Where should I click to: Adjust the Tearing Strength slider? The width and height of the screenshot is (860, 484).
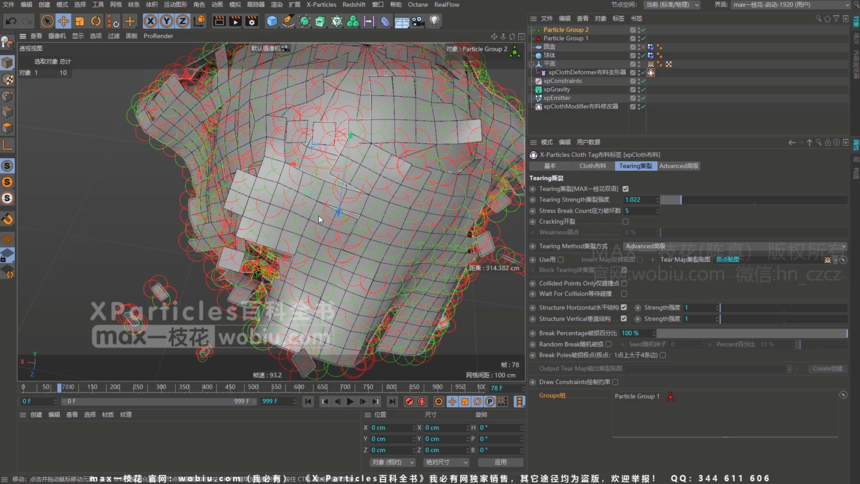(754, 200)
